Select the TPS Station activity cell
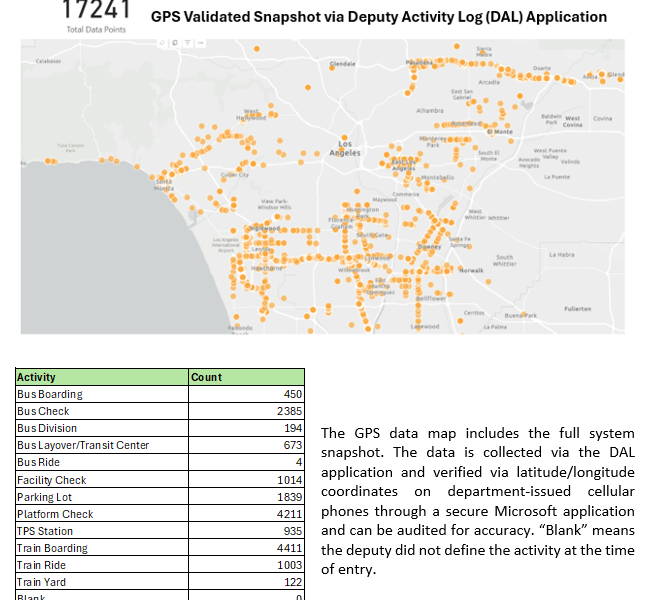The image size is (663, 600). [45, 531]
